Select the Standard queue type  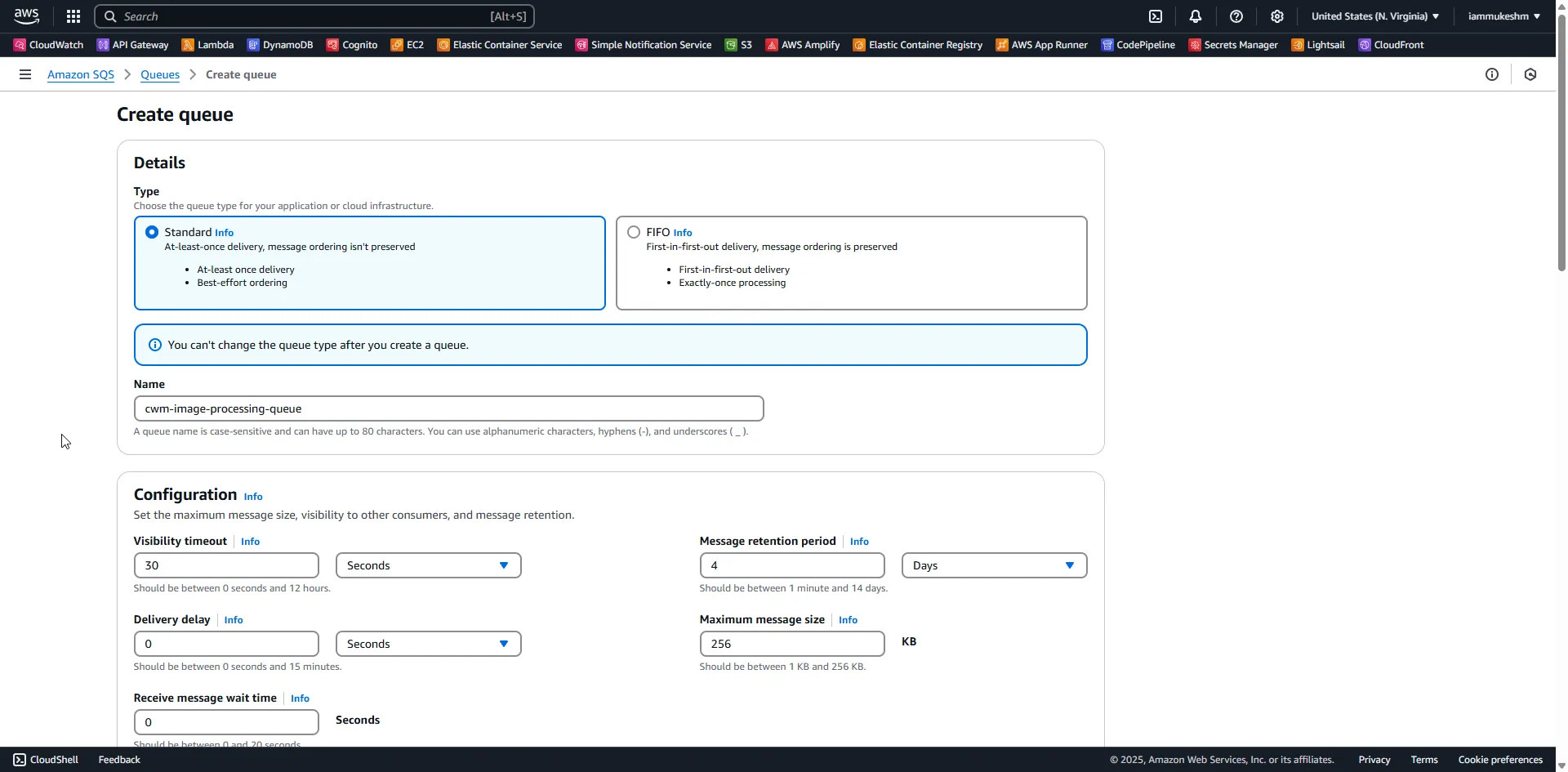(152, 232)
